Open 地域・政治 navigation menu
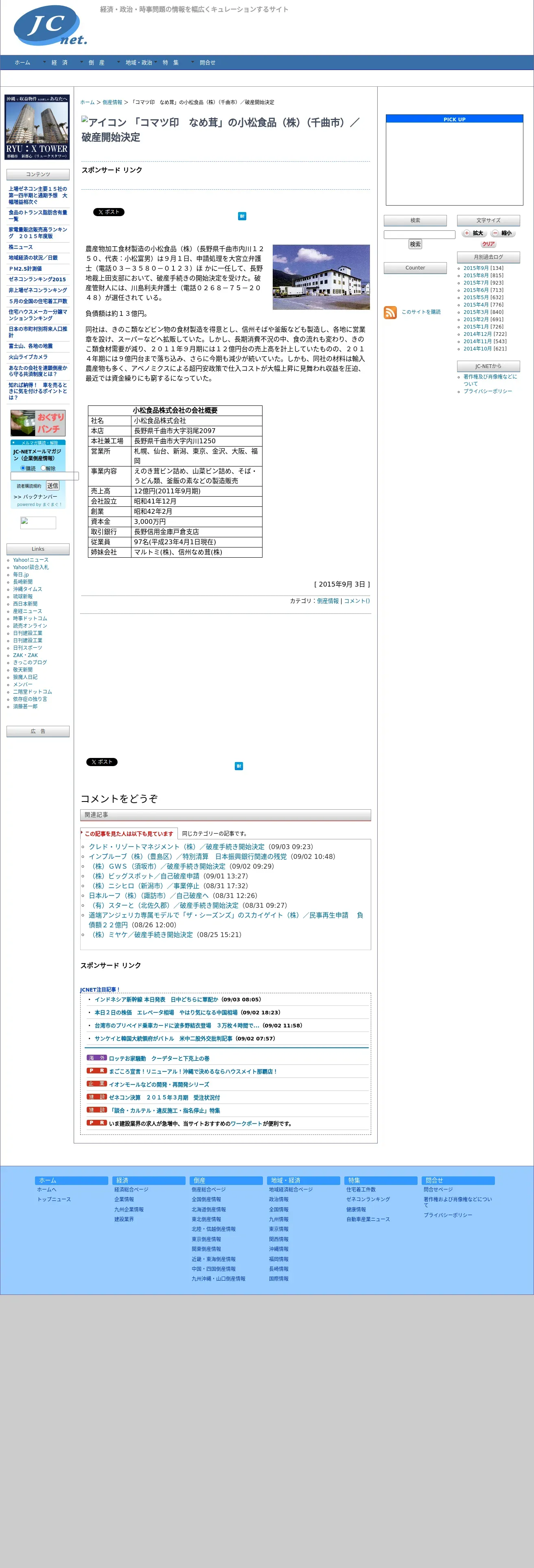This screenshot has width=534, height=1568. tap(138, 63)
